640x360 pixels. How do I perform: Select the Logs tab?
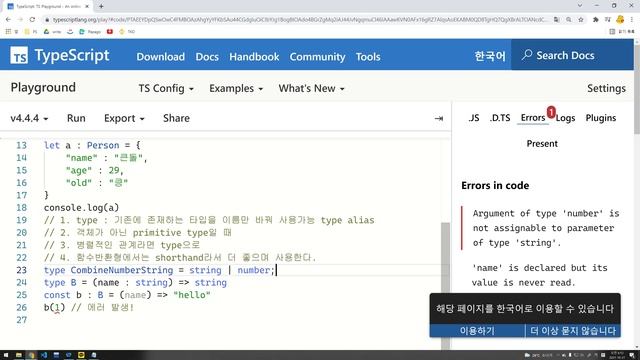(x=565, y=118)
